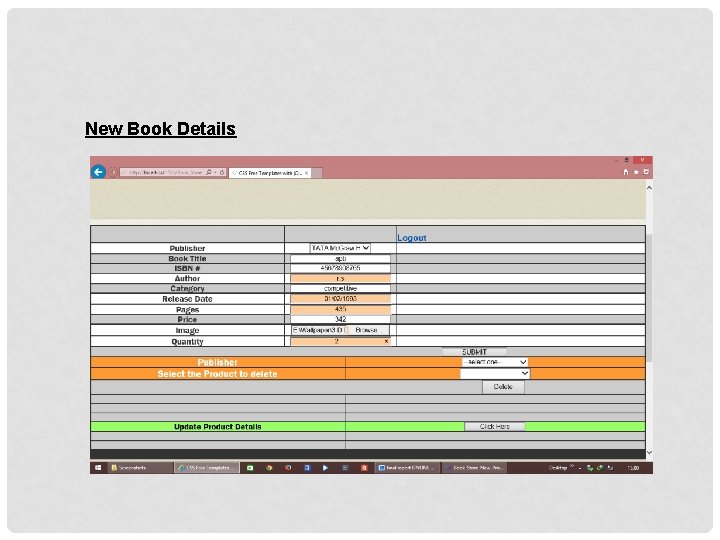This screenshot has width=720, height=540.
Task: Click the browser address bar URL
Action: (165, 172)
